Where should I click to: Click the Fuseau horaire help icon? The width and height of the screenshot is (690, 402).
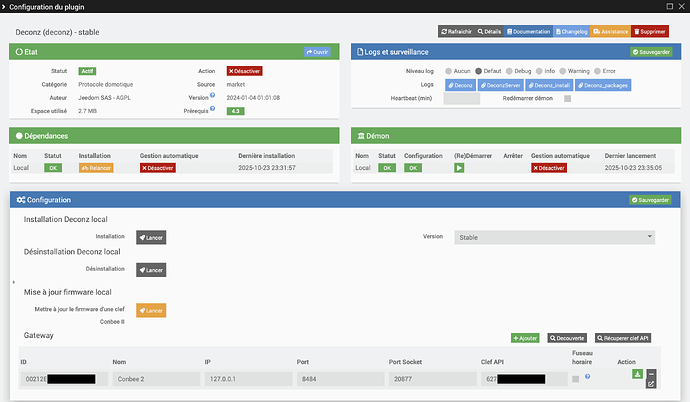click(x=587, y=376)
